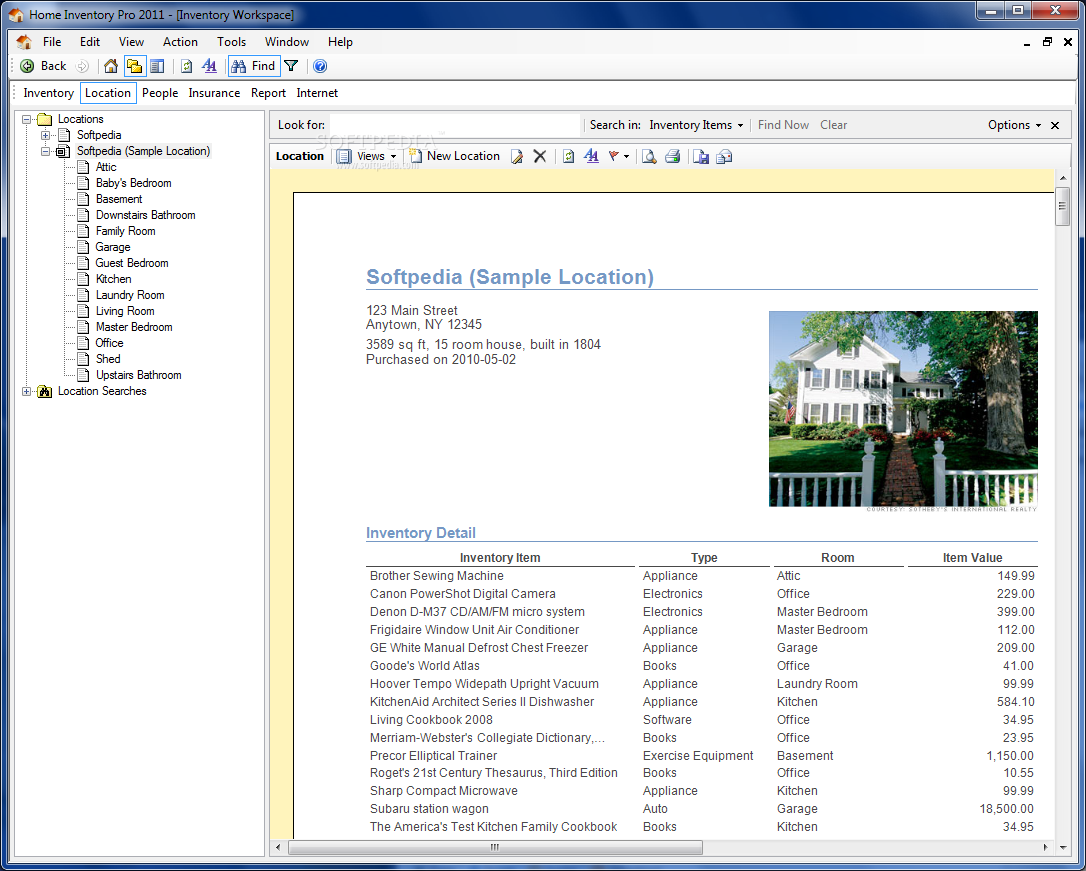Open the Search in Inventory Items dropdown
The image size is (1086, 871).
click(x=696, y=125)
